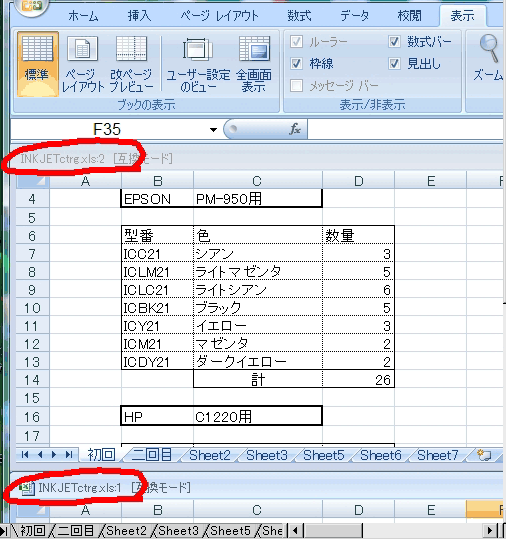Screen dimensions: 506x539
Task: Click the Office button orb
Action: click(x=32, y=6)
